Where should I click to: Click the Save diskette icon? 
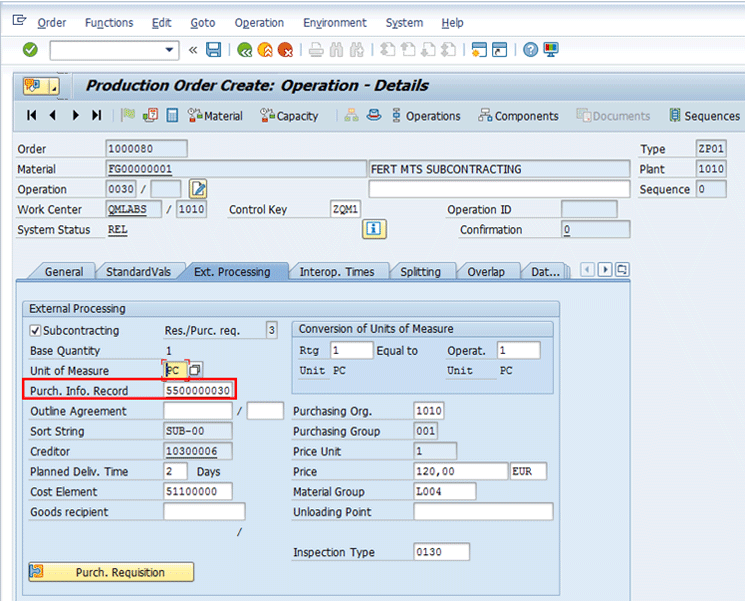[x=213, y=50]
